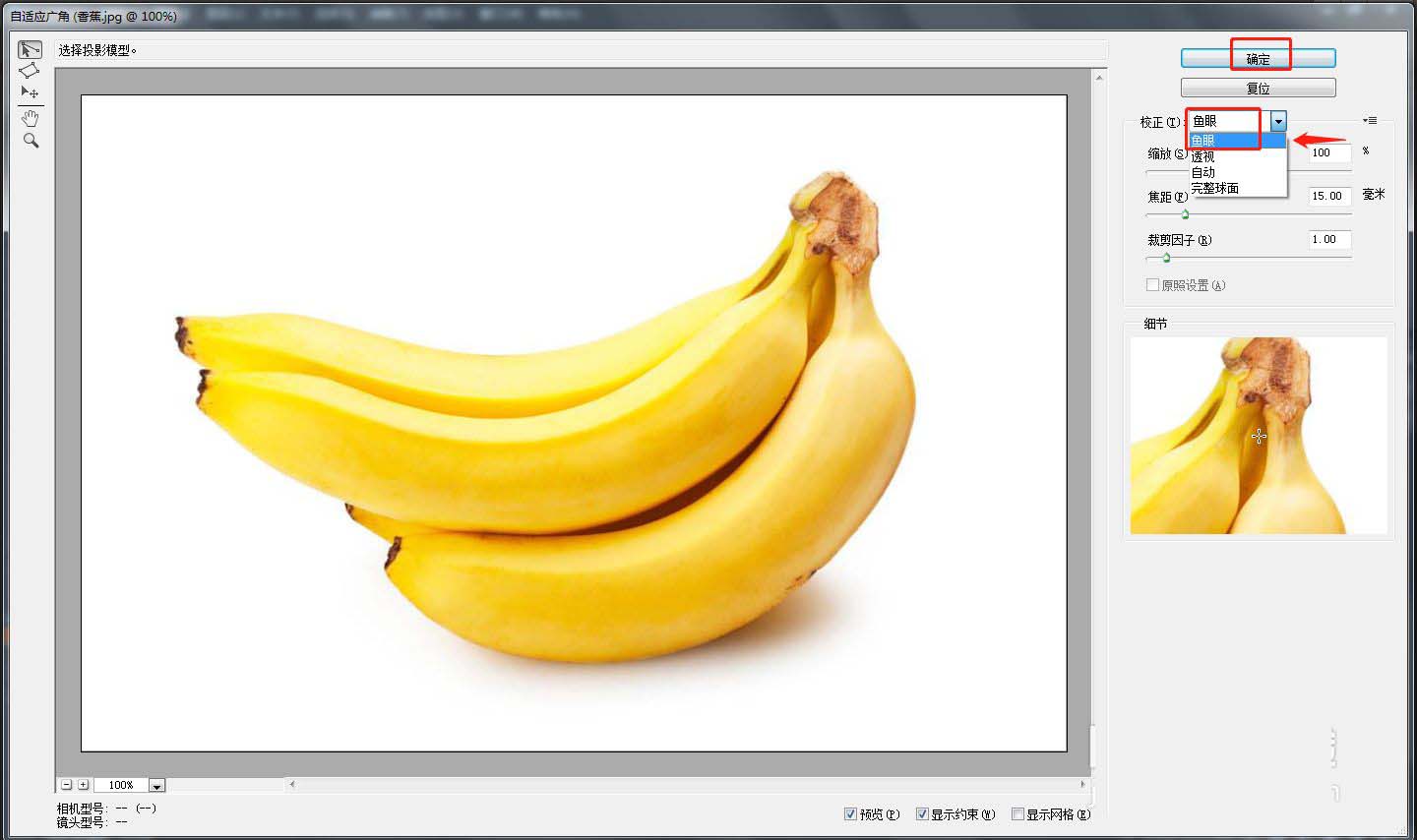Toggle the 显示约束 checkbox
The width and height of the screenshot is (1417, 840).
point(922,813)
